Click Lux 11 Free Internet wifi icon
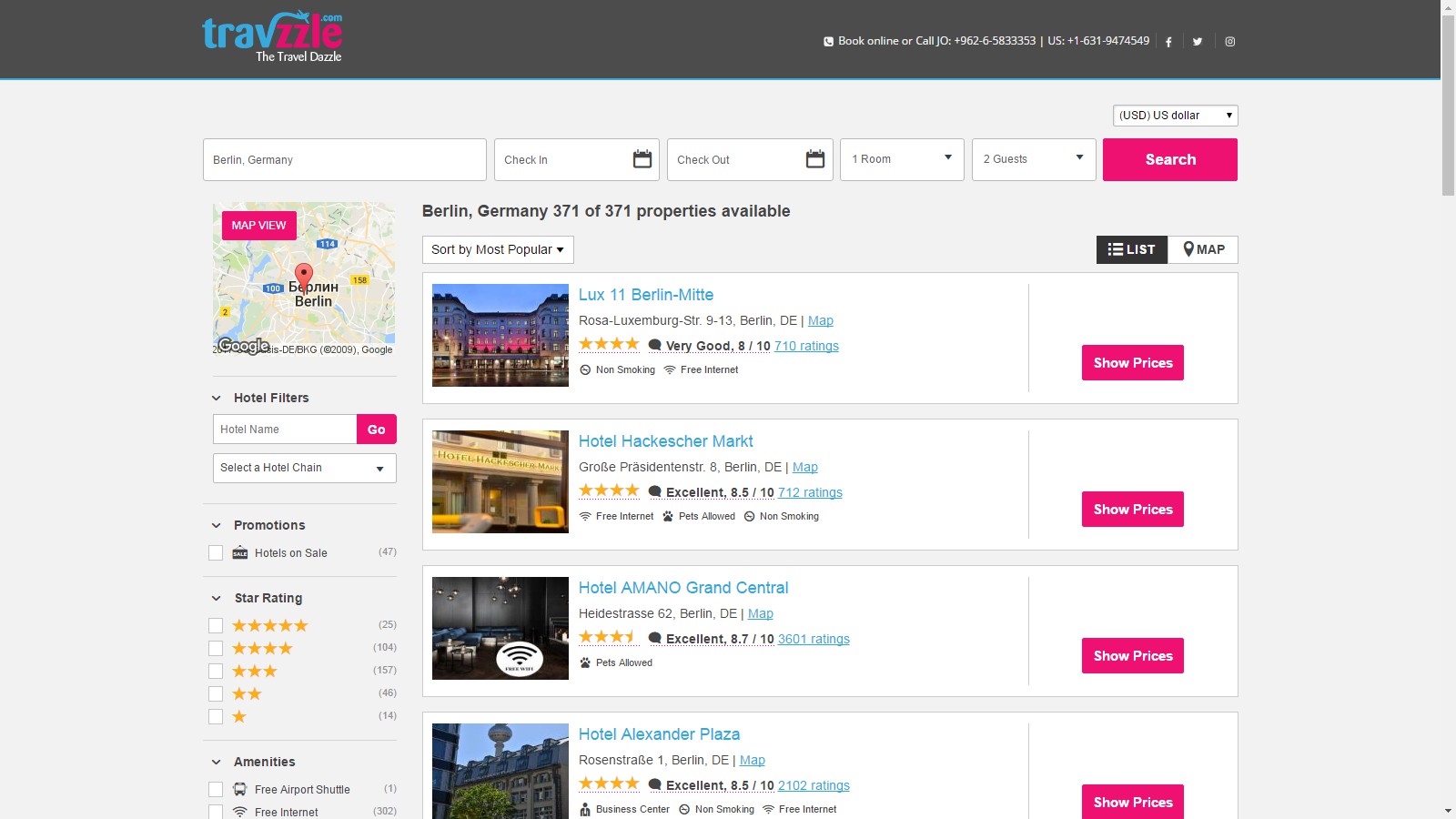The height and width of the screenshot is (819, 1456). 670,370
